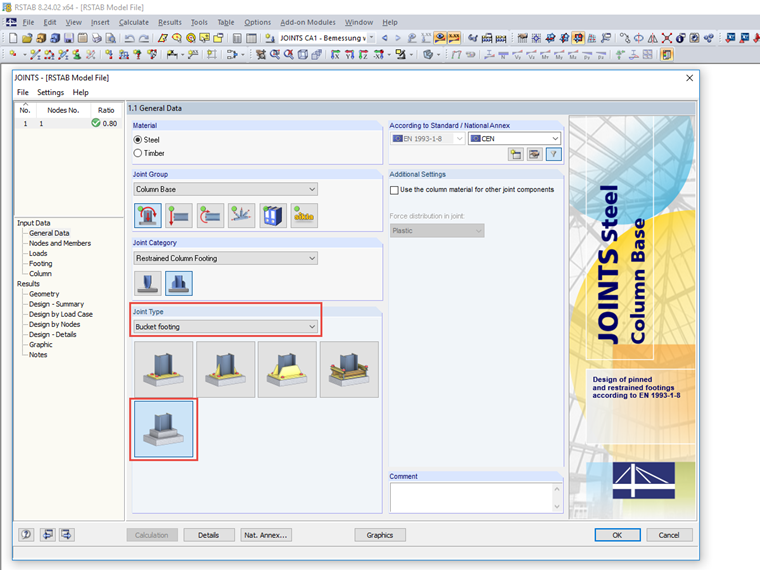Click the Nat. Annex... button
Image resolution: width=760 pixels, height=570 pixels.
coord(266,535)
